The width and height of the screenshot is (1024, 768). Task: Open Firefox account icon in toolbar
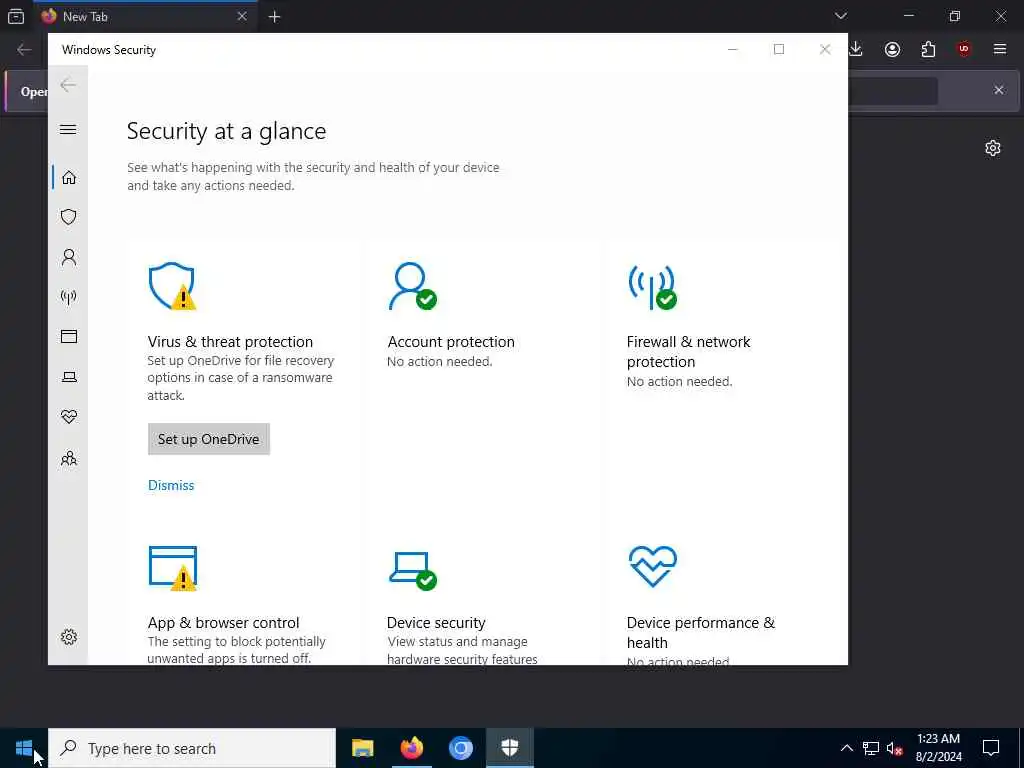coord(892,49)
